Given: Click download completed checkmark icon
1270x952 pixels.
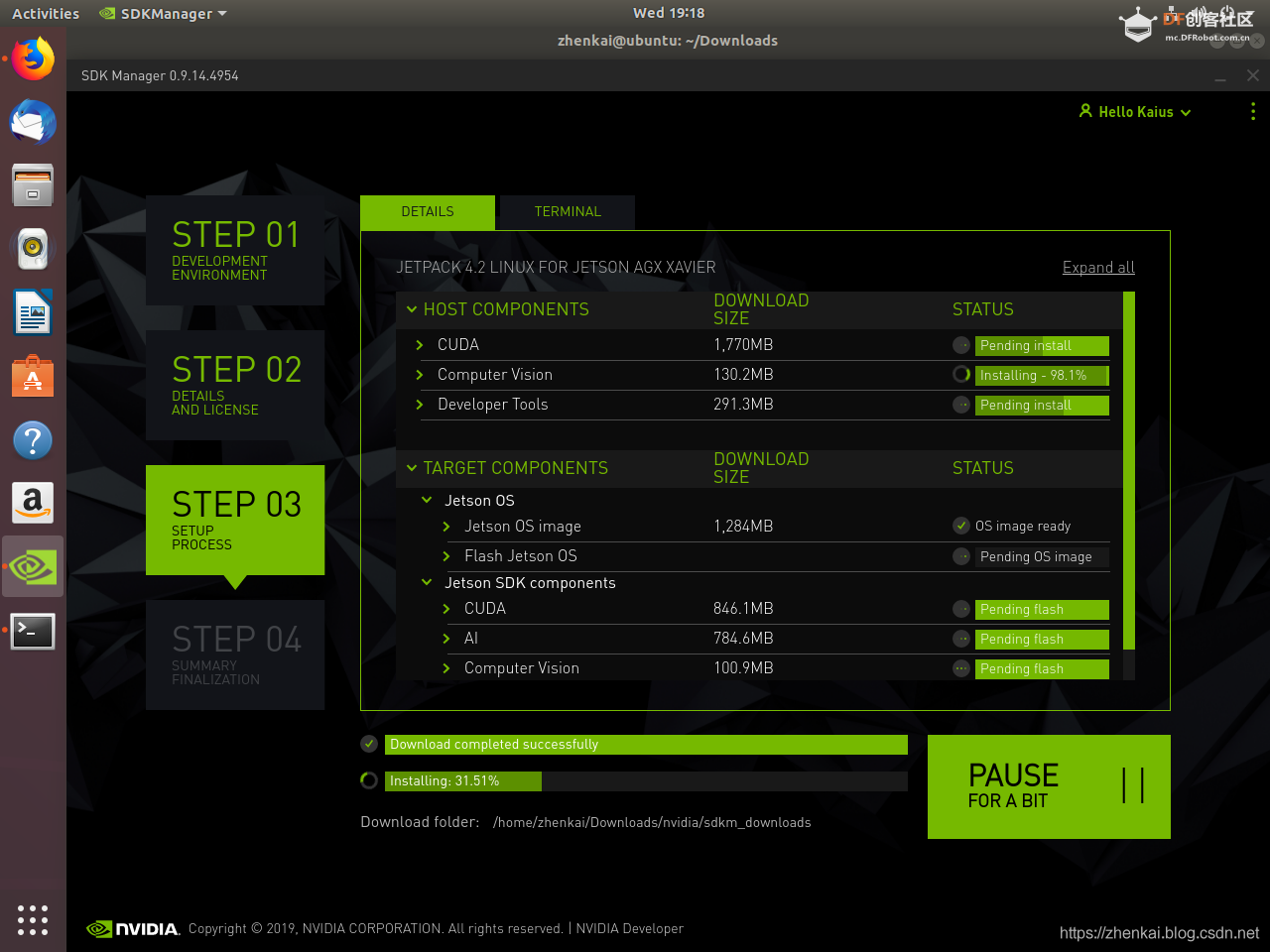Looking at the screenshot, I should pyautogui.click(x=369, y=744).
